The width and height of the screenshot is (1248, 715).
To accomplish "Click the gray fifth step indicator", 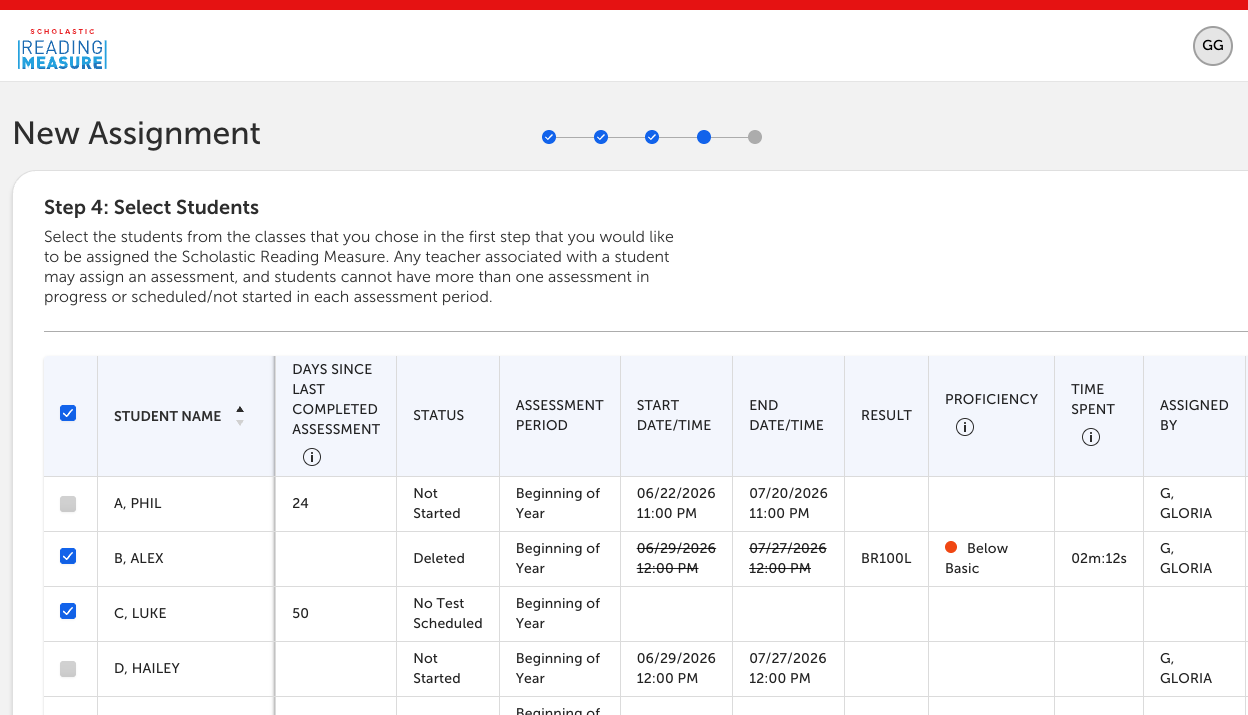I will pos(755,137).
